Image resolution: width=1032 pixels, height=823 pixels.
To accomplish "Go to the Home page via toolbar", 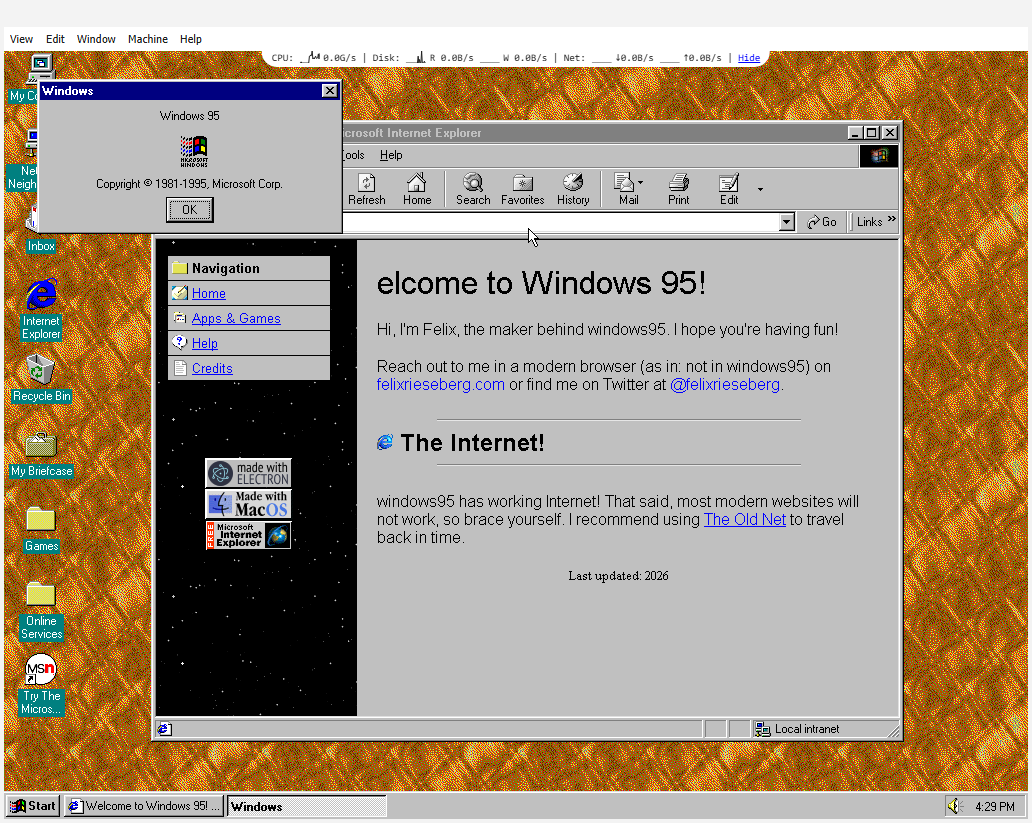I will click(417, 189).
